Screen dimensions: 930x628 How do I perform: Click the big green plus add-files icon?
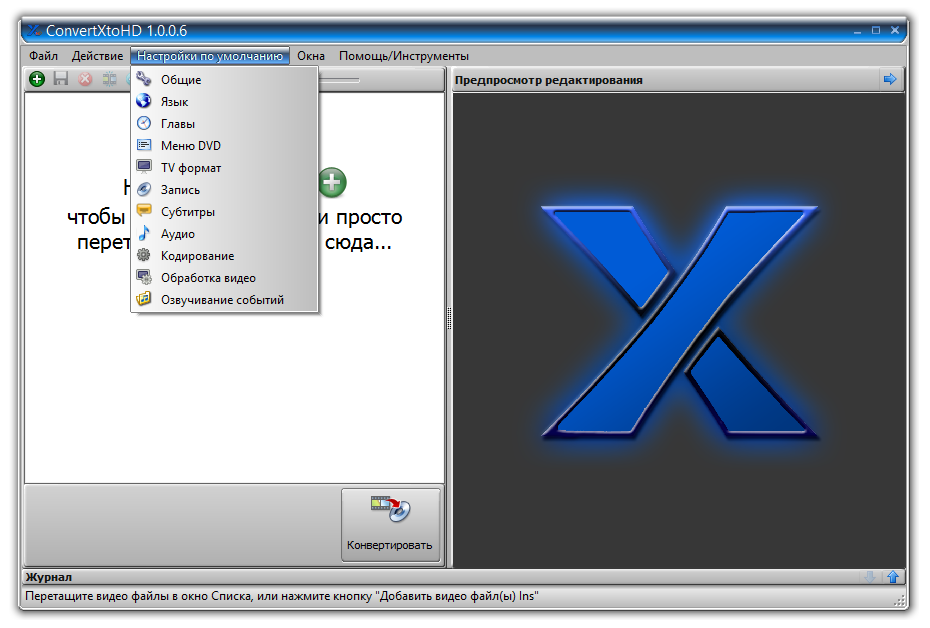(332, 182)
